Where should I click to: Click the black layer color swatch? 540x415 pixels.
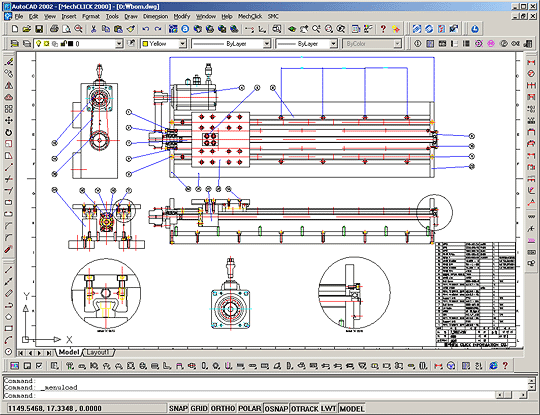tap(70, 44)
